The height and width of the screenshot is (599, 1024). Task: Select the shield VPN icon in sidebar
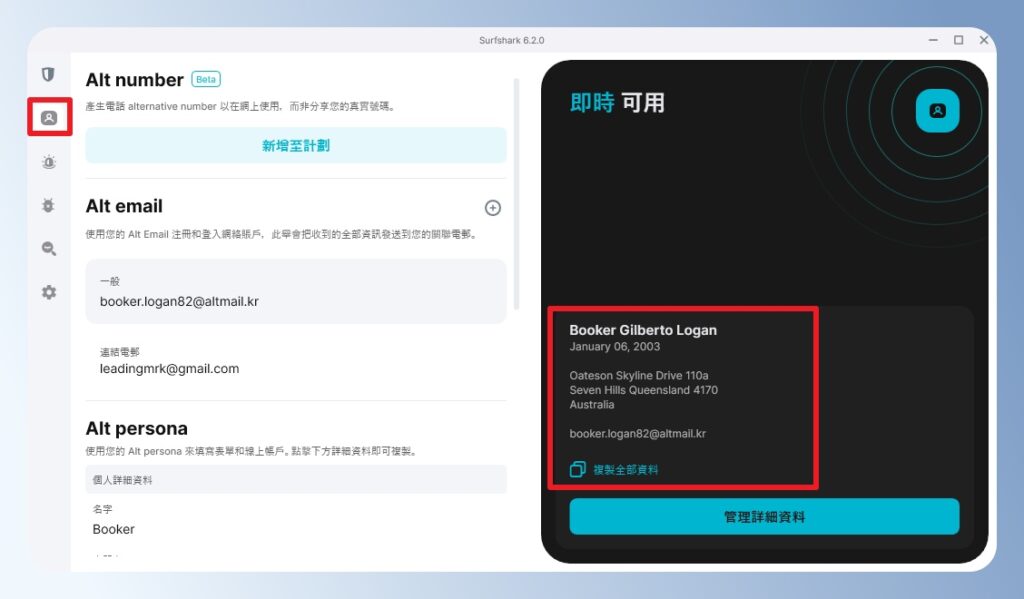pos(48,73)
